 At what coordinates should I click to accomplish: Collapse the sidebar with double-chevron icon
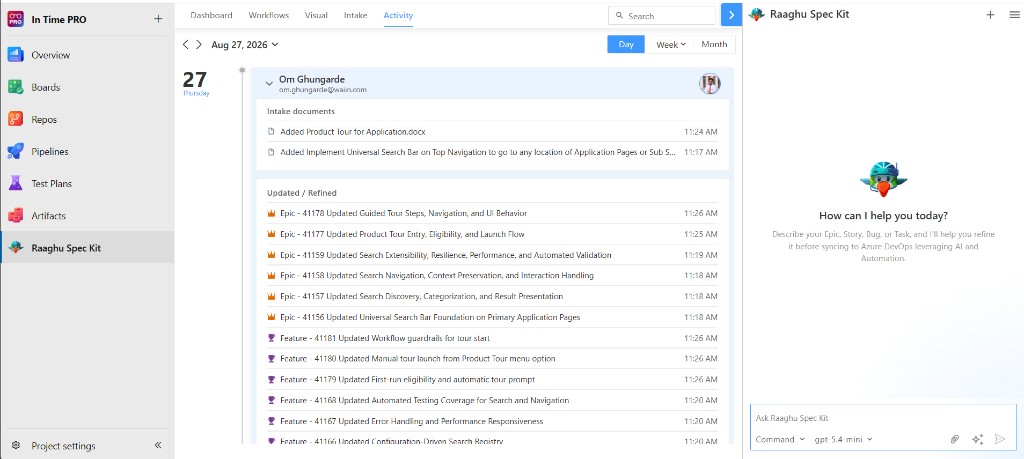pos(158,445)
